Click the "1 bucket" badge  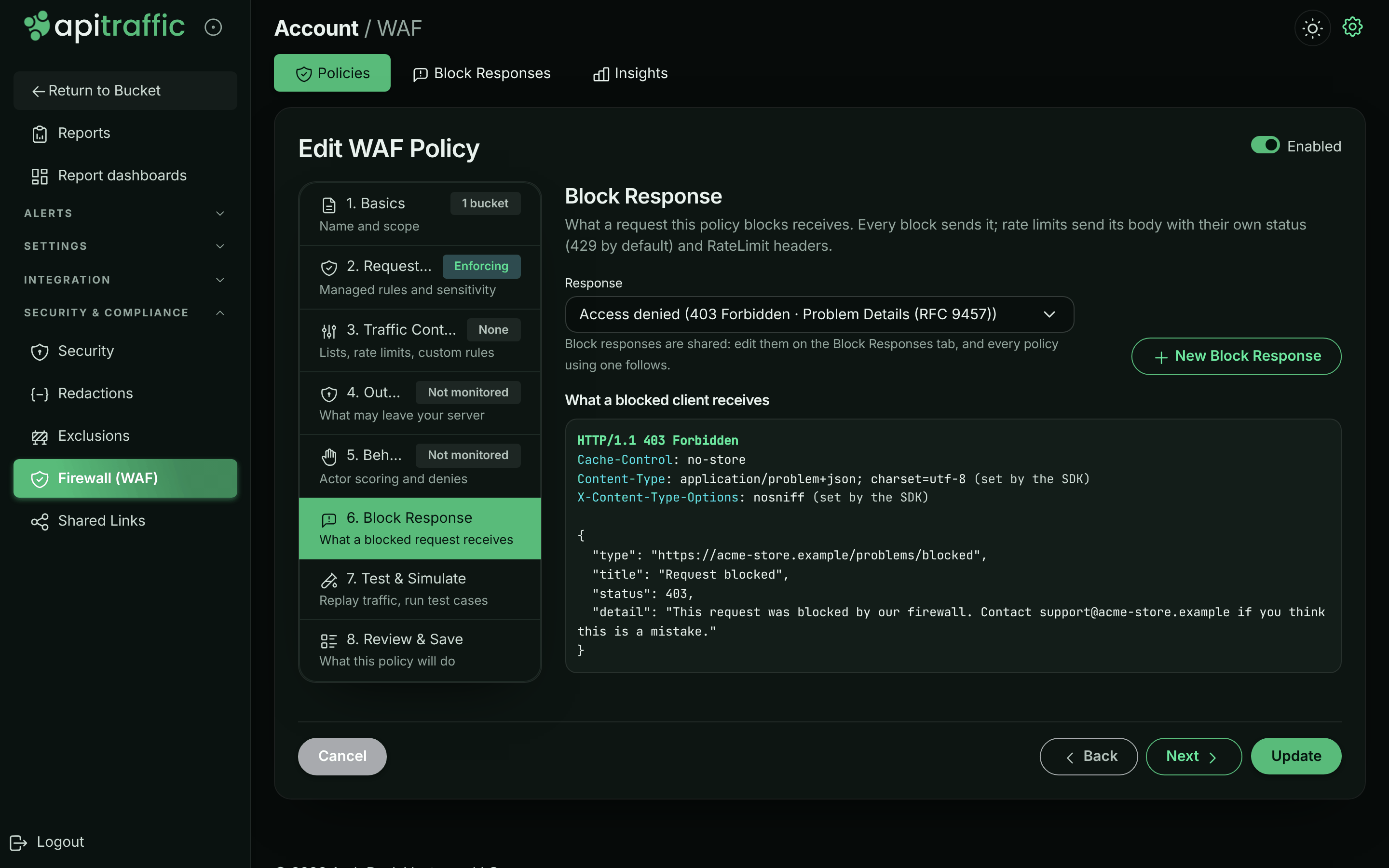tap(485, 203)
